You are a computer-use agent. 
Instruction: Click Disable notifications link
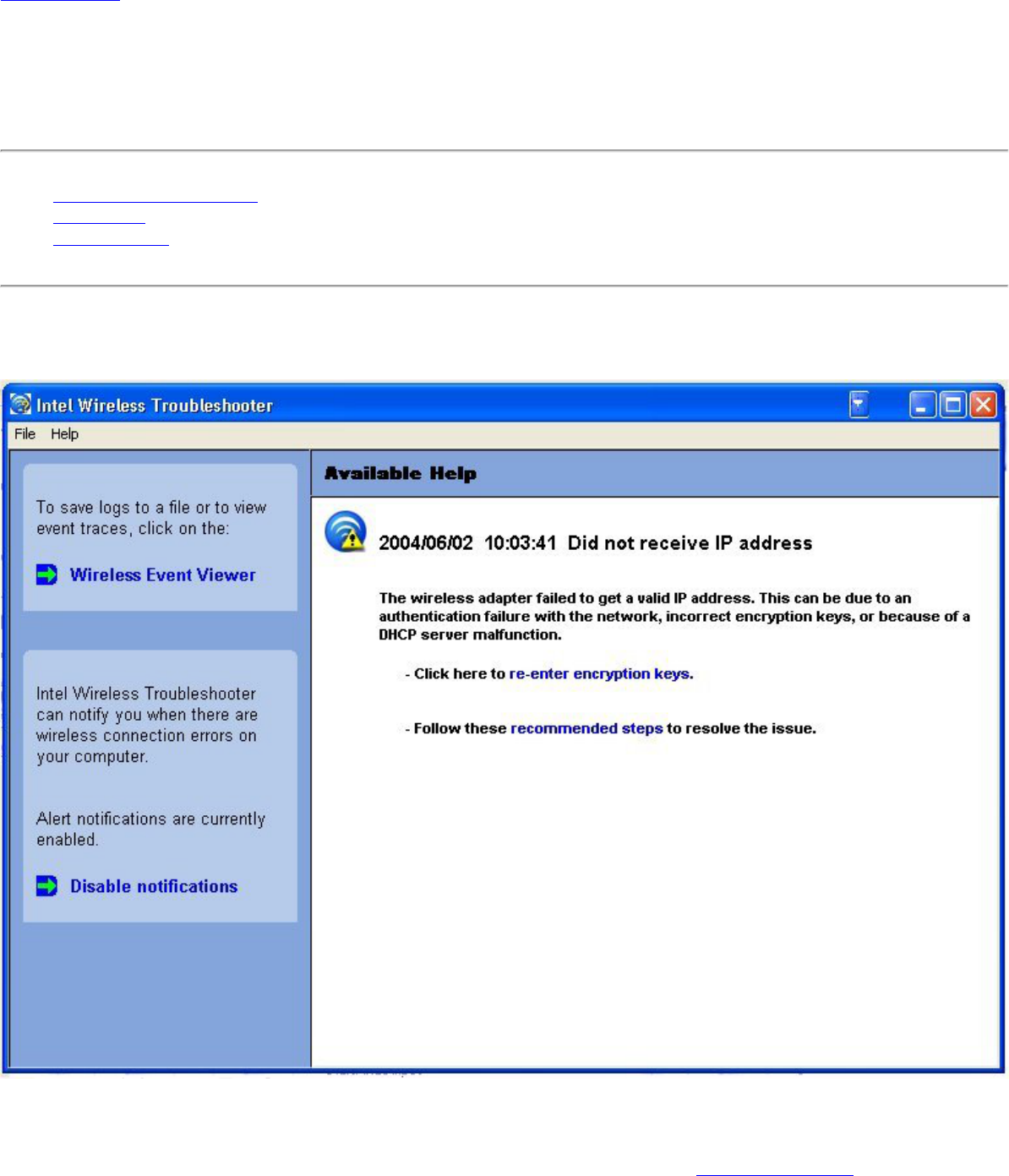coord(154,886)
